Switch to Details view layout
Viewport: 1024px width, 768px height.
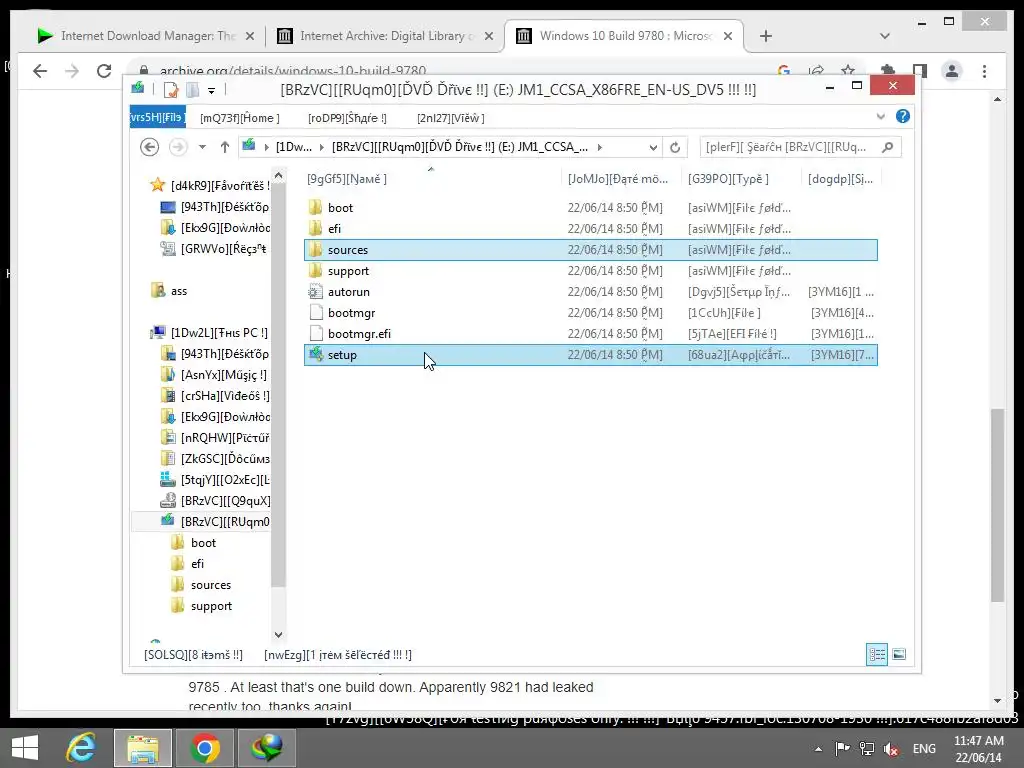pyautogui.click(x=876, y=654)
